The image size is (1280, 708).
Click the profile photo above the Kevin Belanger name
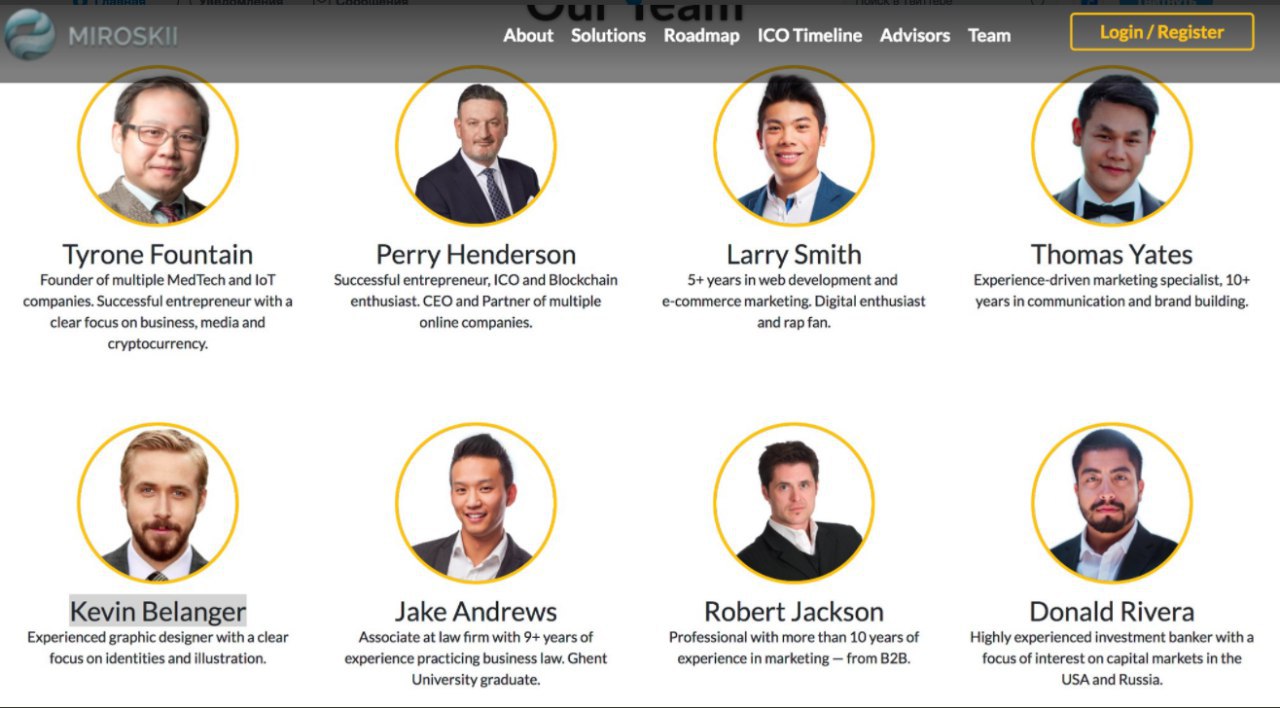tap(158, 503)
